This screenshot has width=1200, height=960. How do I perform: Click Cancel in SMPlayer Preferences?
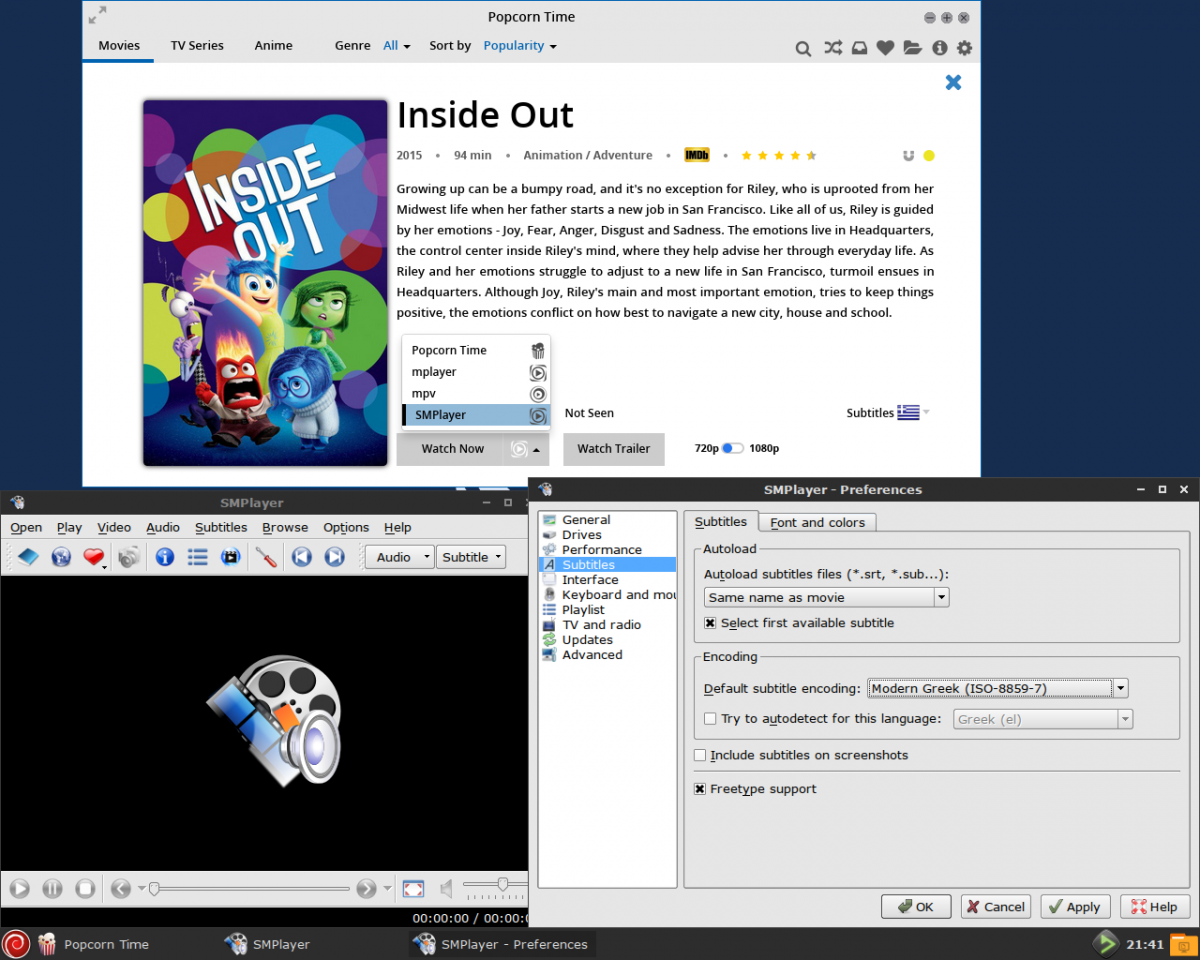pos(996,907)
